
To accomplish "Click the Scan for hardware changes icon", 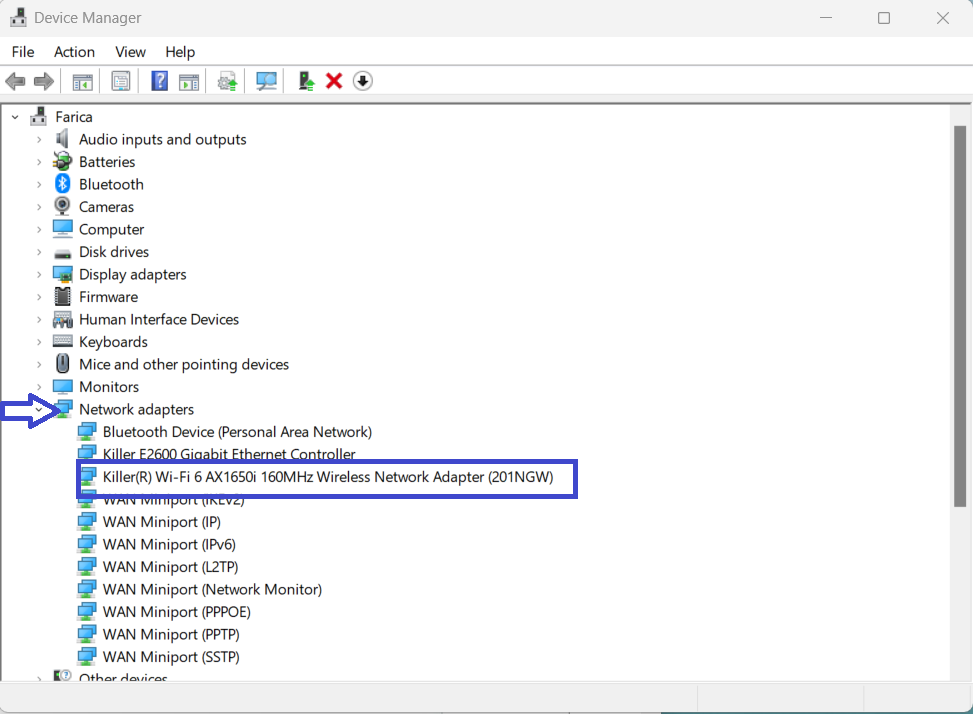I will coord(266,81).
